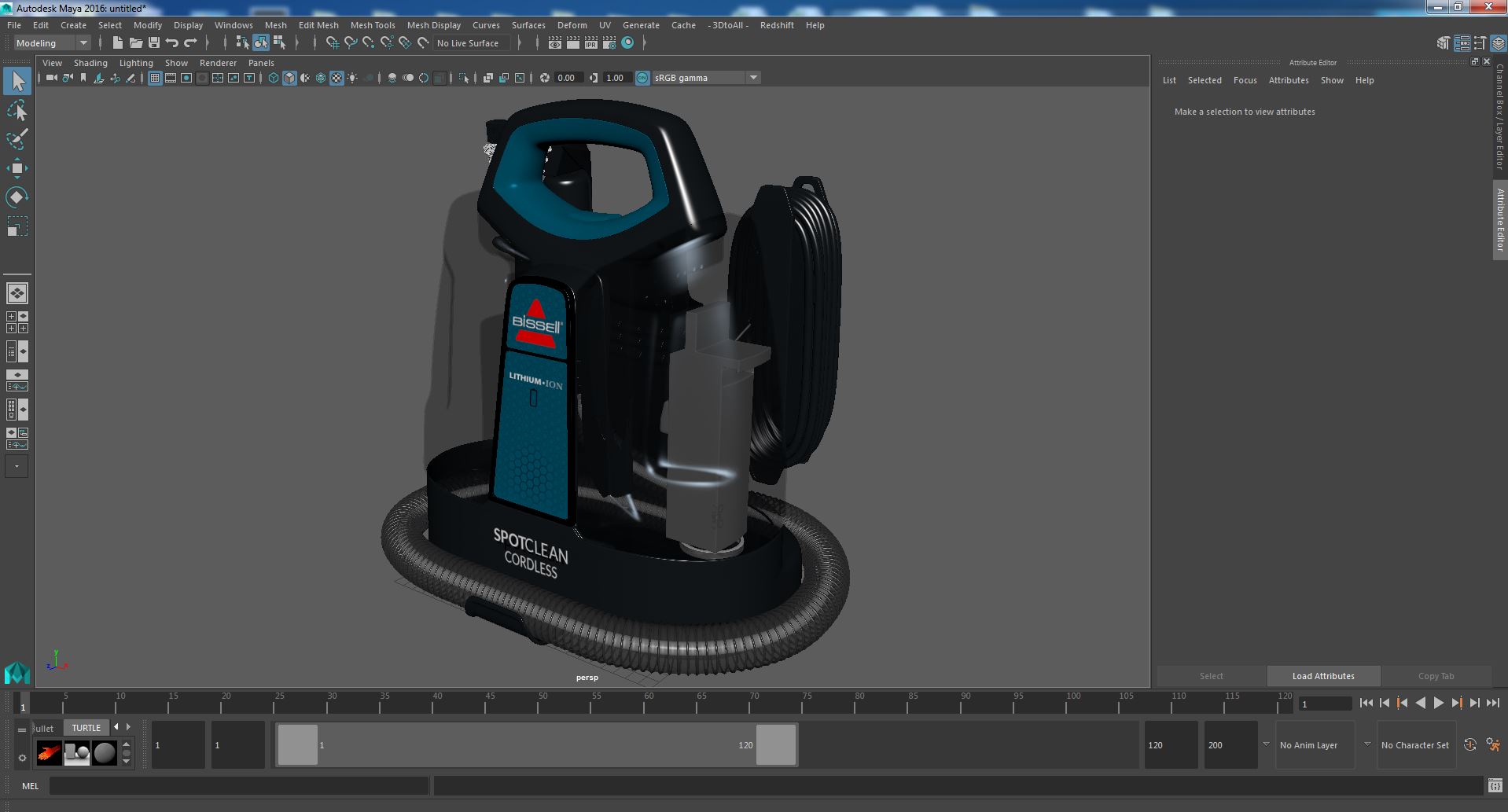Toggle textured display in viewport
The height and width of the screenshot is (812, 1508).
[337, 78]
